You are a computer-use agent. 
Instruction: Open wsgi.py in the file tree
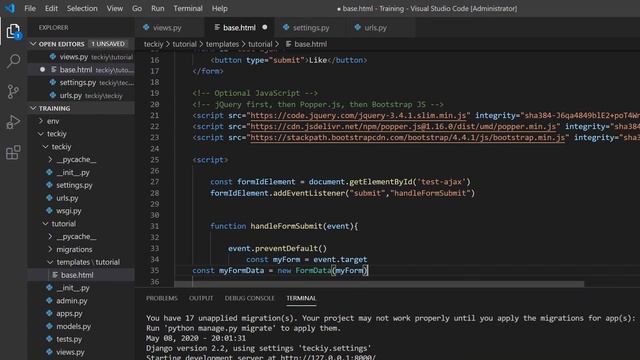click(81, 211)
